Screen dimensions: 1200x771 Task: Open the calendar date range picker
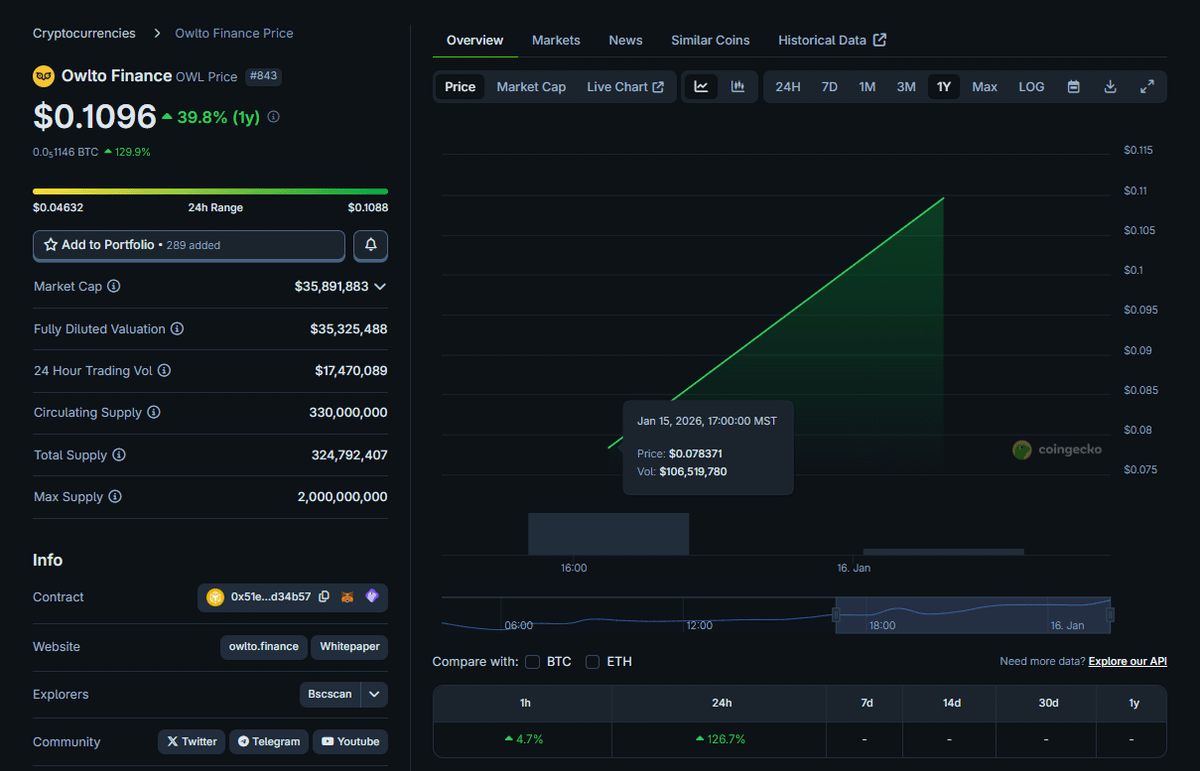[1073, 87]
